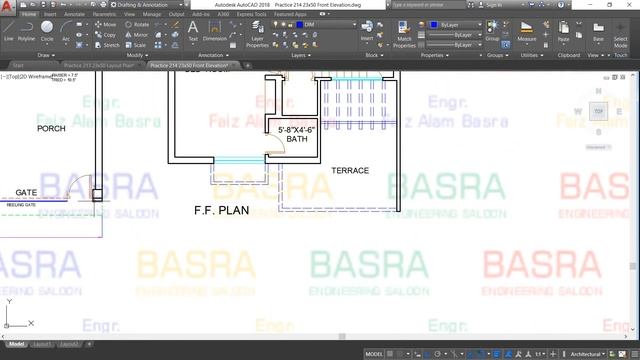Expand the Draw panel
The image size is (640, 360).
click(x=46, y=55)
